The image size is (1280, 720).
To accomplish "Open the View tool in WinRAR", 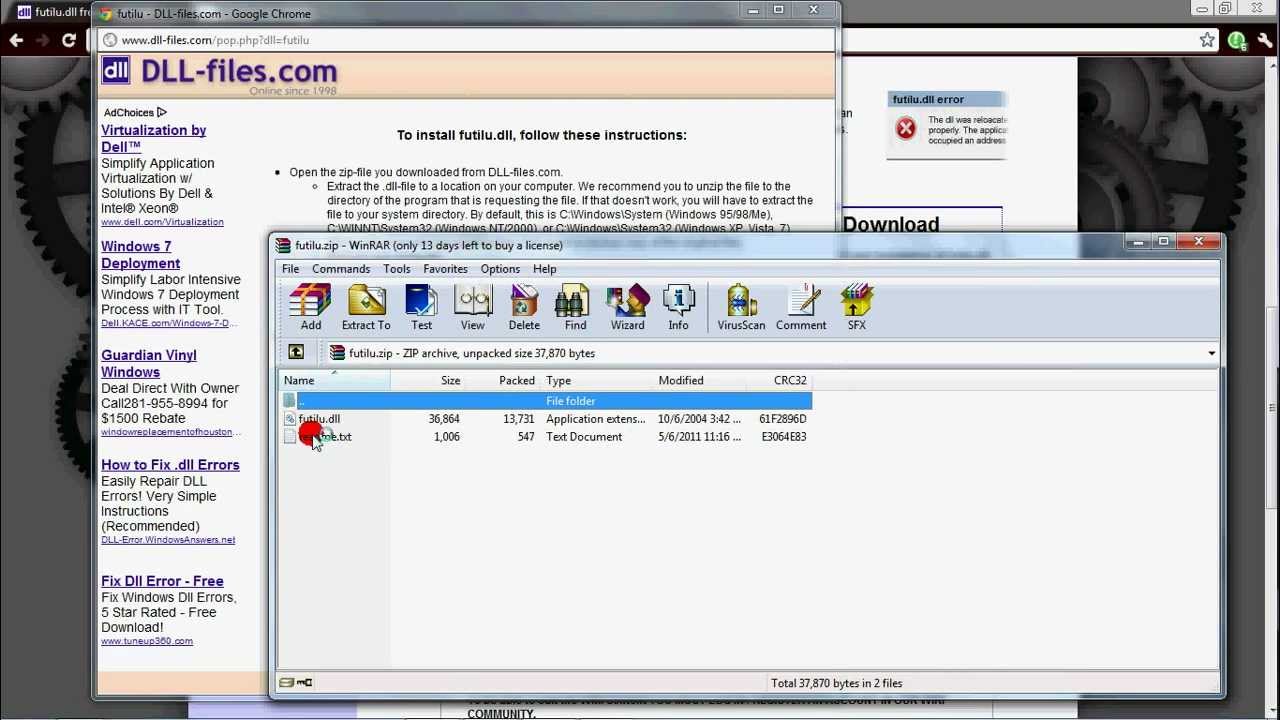I will point(472,307).
